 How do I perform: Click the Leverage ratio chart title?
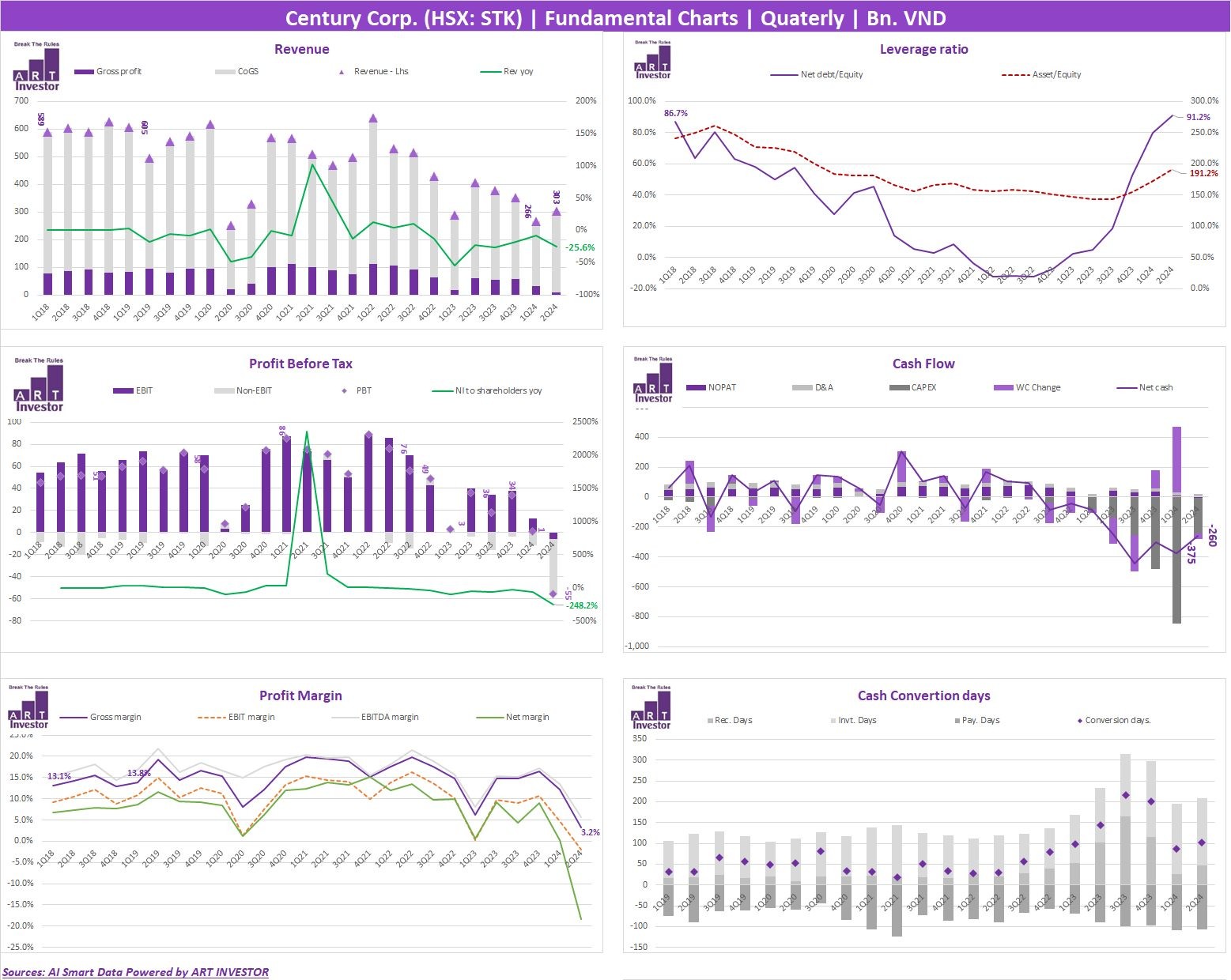(x=923, y=49)
